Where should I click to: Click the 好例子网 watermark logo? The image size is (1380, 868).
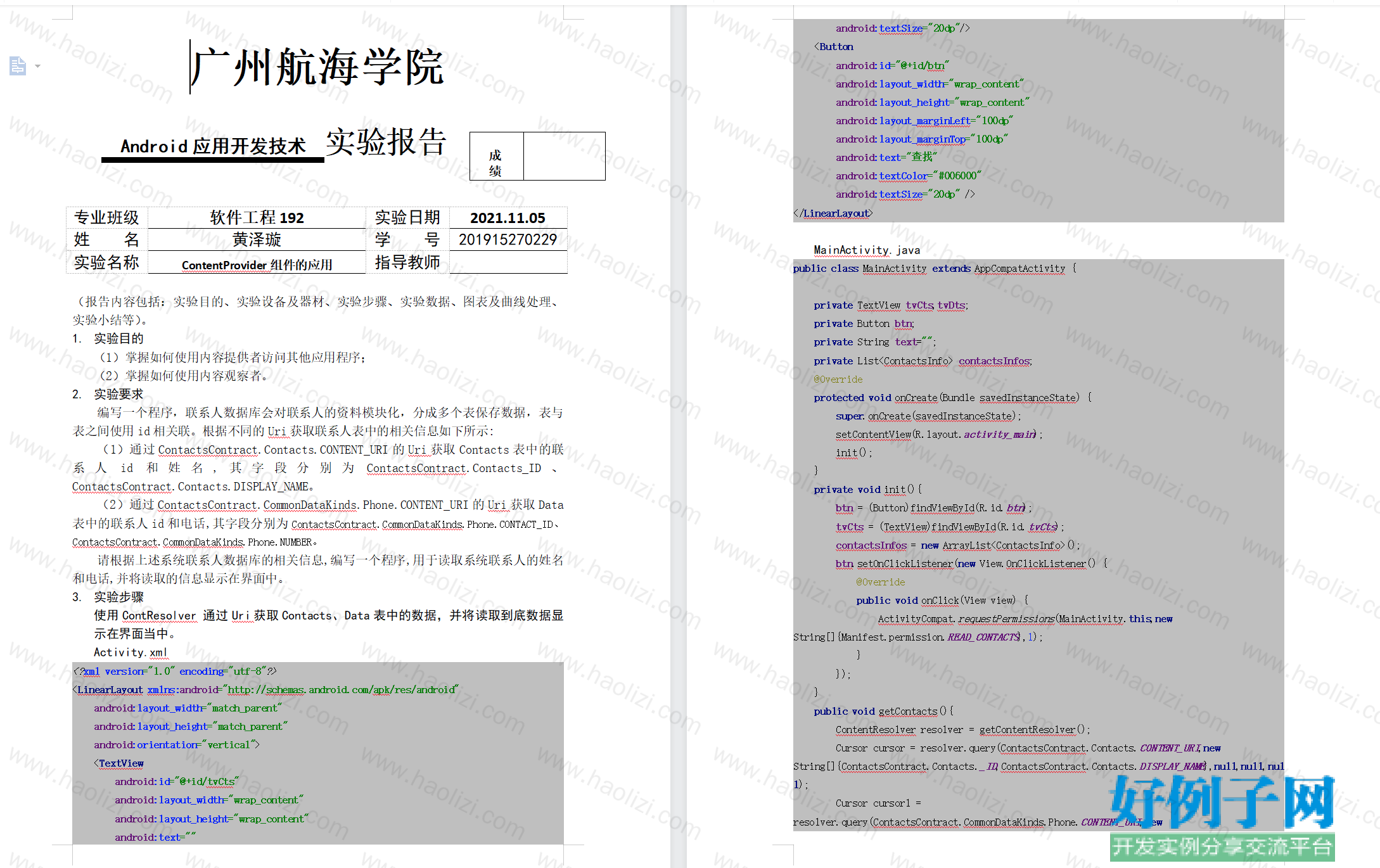click(x=1223, y=801)
